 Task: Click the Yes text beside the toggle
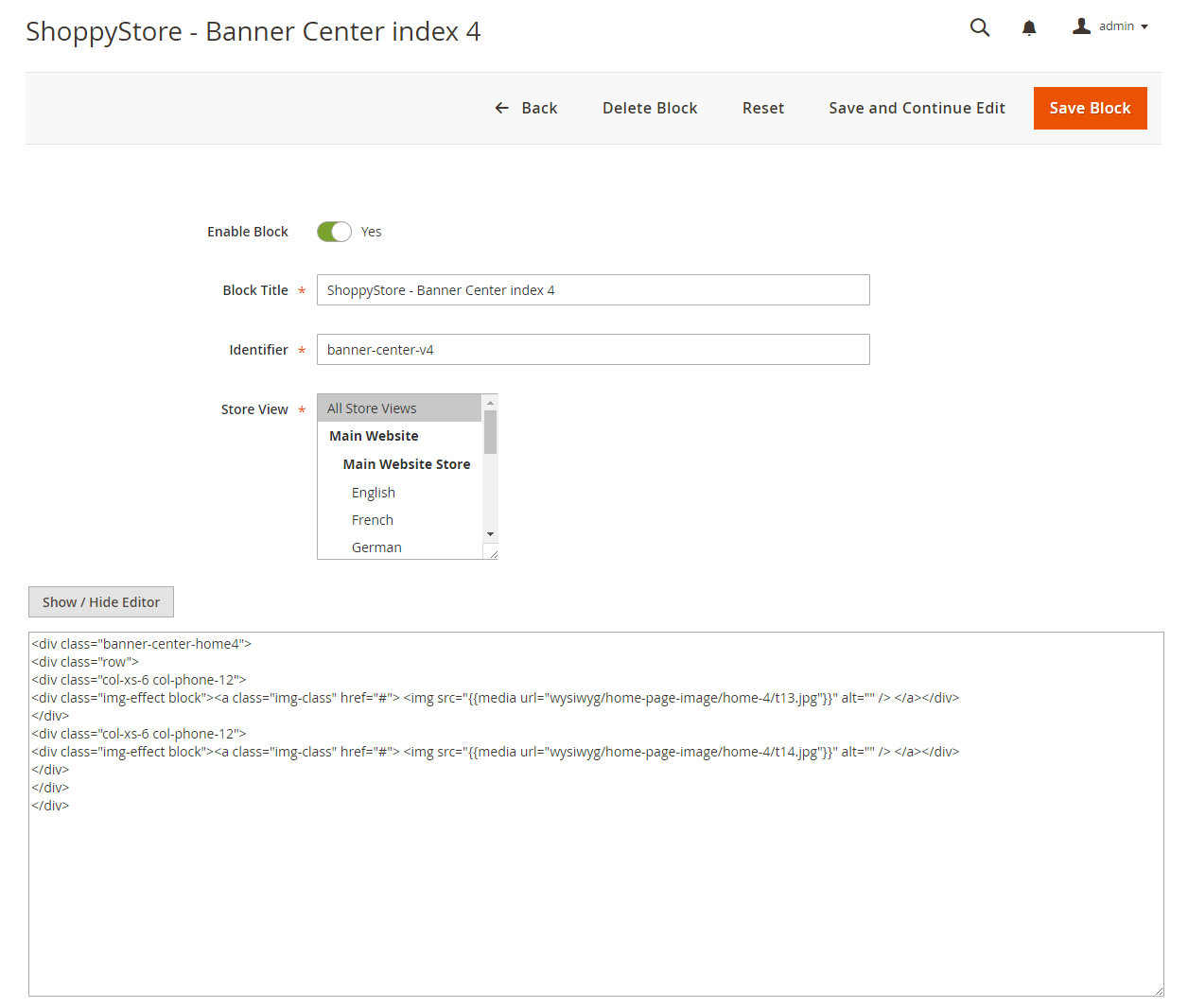(x=372, y=232)
